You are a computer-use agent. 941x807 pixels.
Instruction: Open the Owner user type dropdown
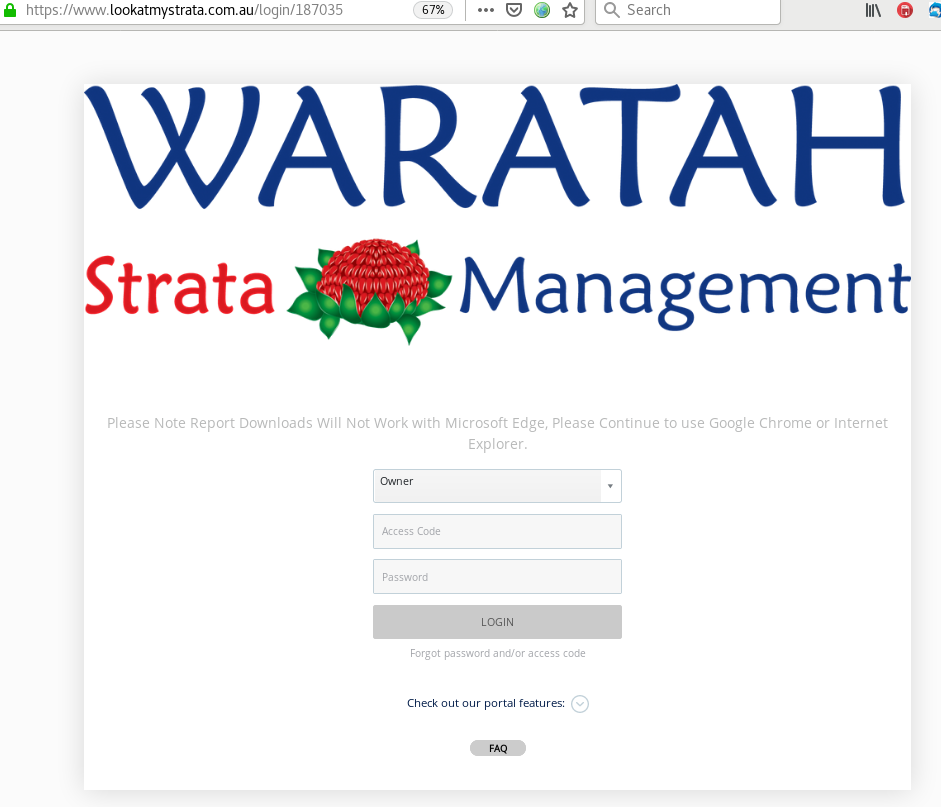[497, 485]
